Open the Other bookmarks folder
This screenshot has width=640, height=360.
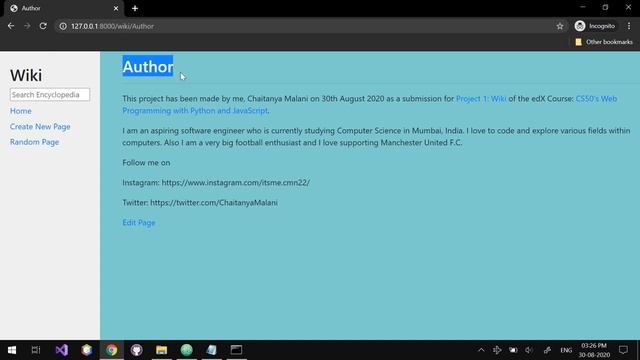point(604,42)
